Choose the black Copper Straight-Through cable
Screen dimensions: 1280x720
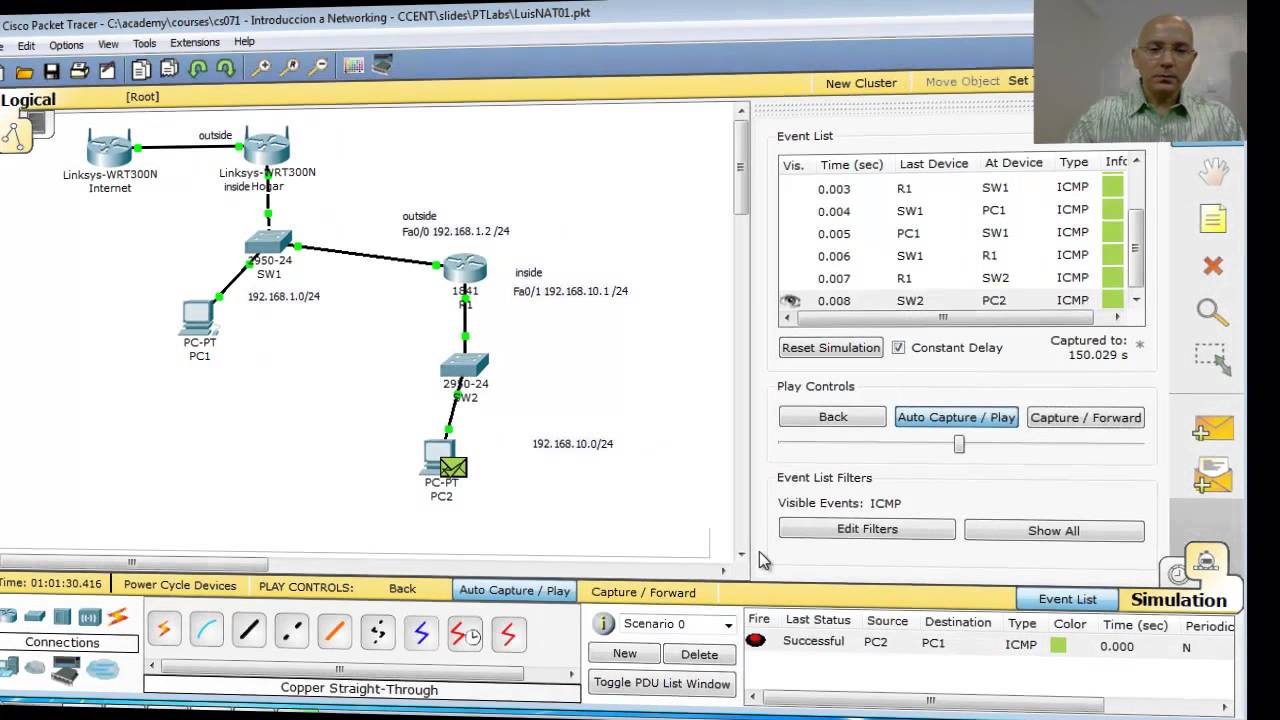pyautogui.click(x=250, y=630)
